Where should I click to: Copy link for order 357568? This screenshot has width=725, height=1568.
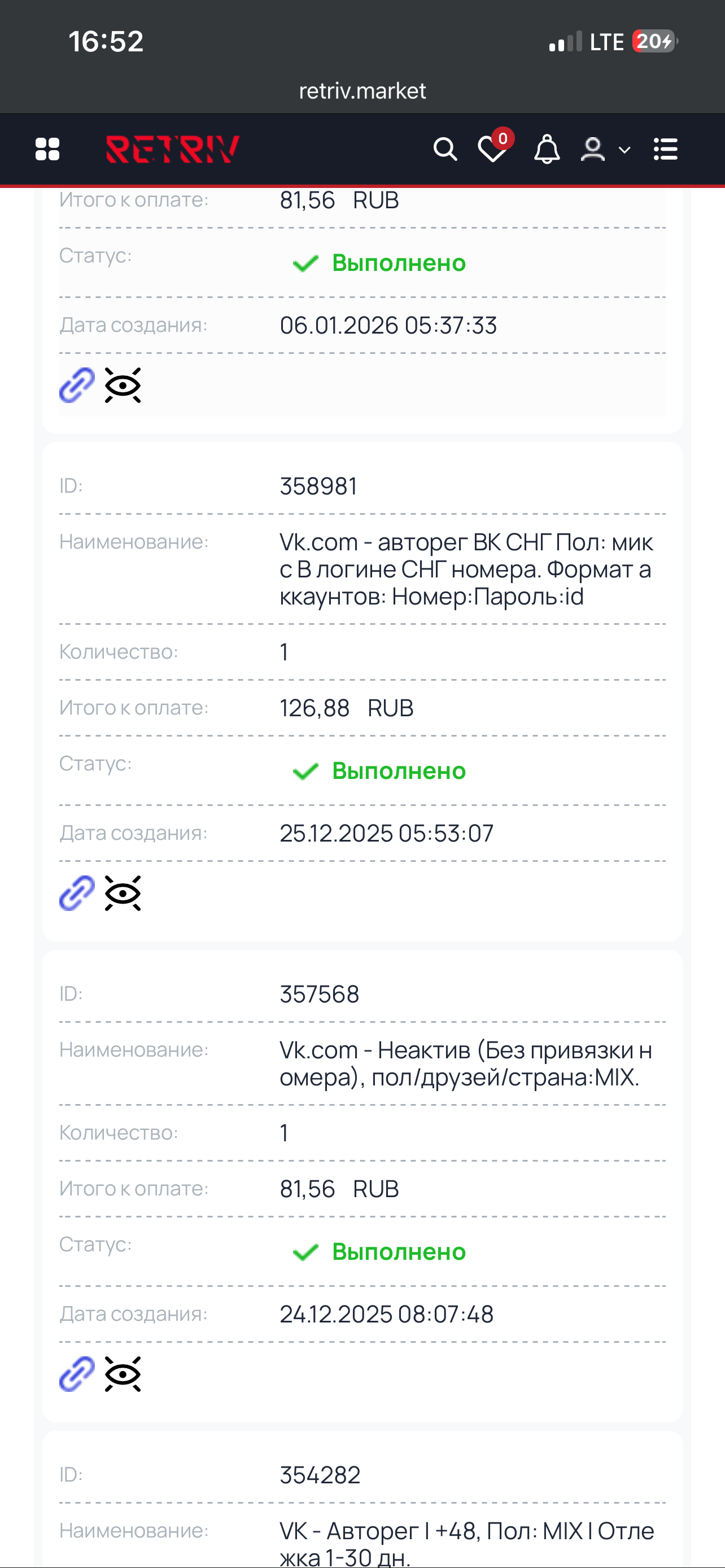pos(77,1374)
